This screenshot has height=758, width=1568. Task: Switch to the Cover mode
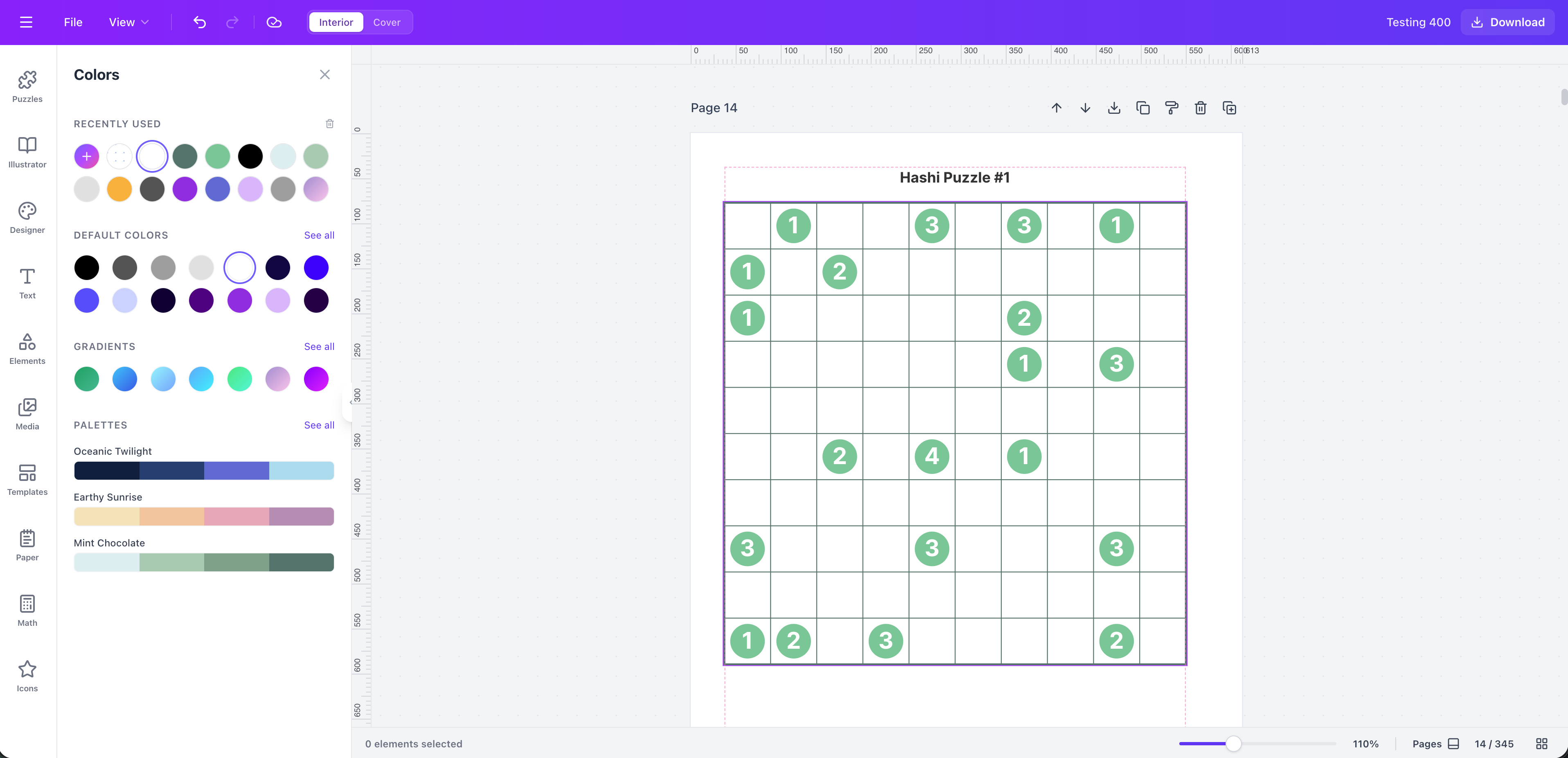(x=387, y=22)
